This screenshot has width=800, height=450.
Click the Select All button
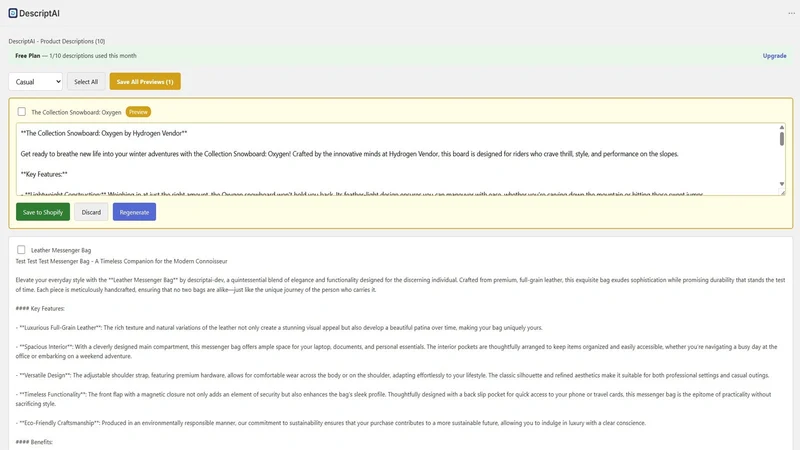point(86,82)
